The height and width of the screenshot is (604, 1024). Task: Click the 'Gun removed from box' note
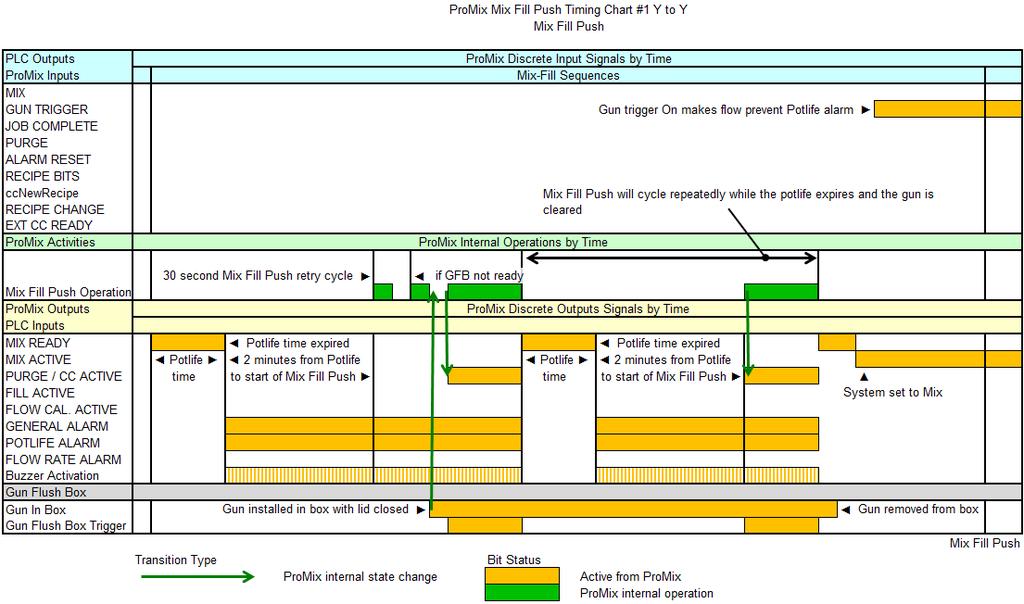[x=918, y=509]
